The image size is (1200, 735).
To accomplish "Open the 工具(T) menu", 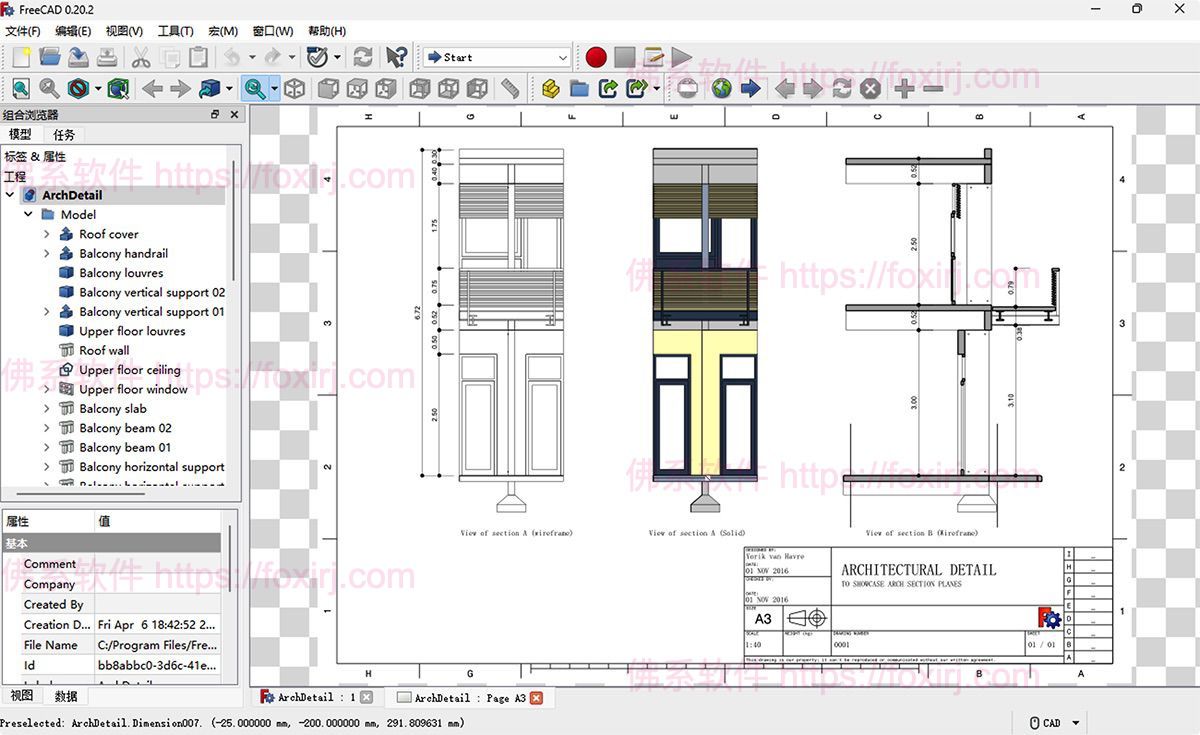I will pyautogui.click(x=175, y=31).
